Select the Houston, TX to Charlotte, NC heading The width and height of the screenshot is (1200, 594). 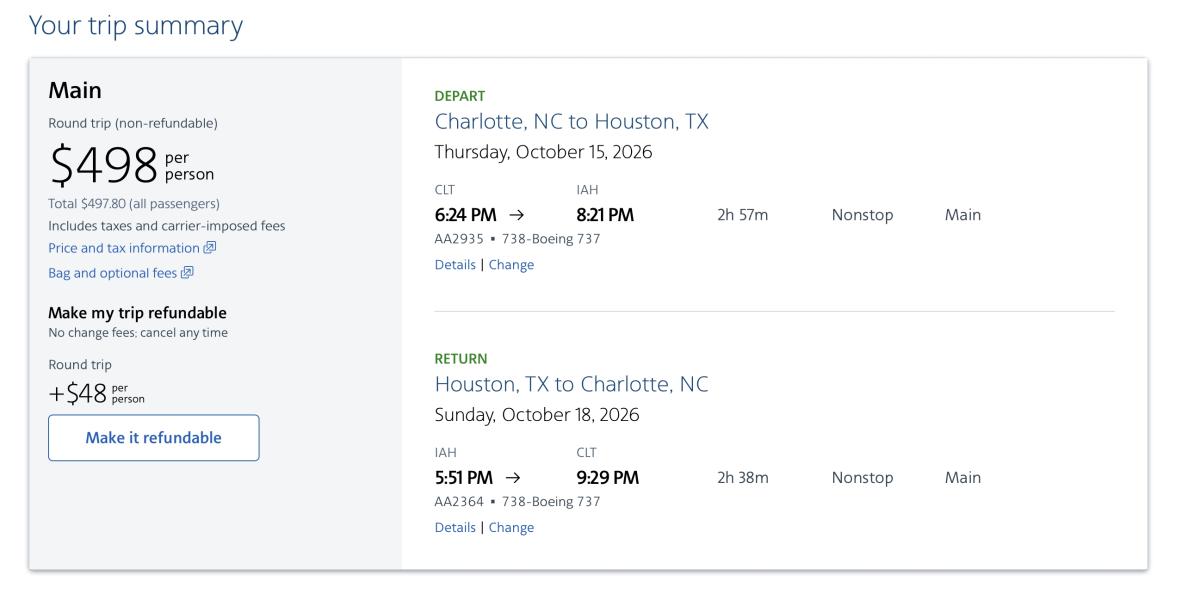coord(572,385)
